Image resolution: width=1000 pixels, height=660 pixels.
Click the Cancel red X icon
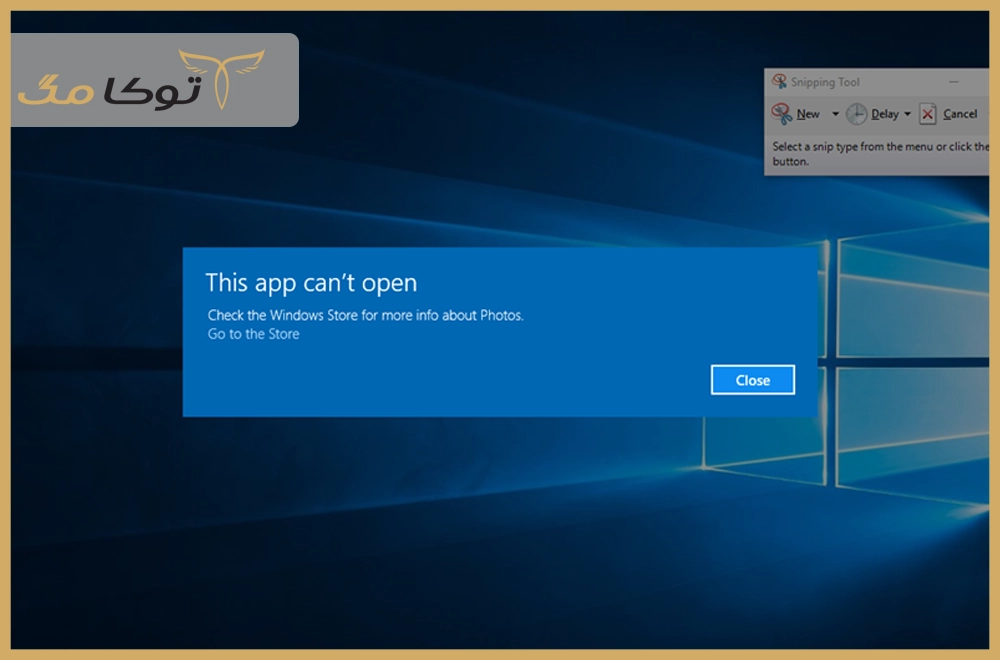pyautogui.click(x=927, y=114)
